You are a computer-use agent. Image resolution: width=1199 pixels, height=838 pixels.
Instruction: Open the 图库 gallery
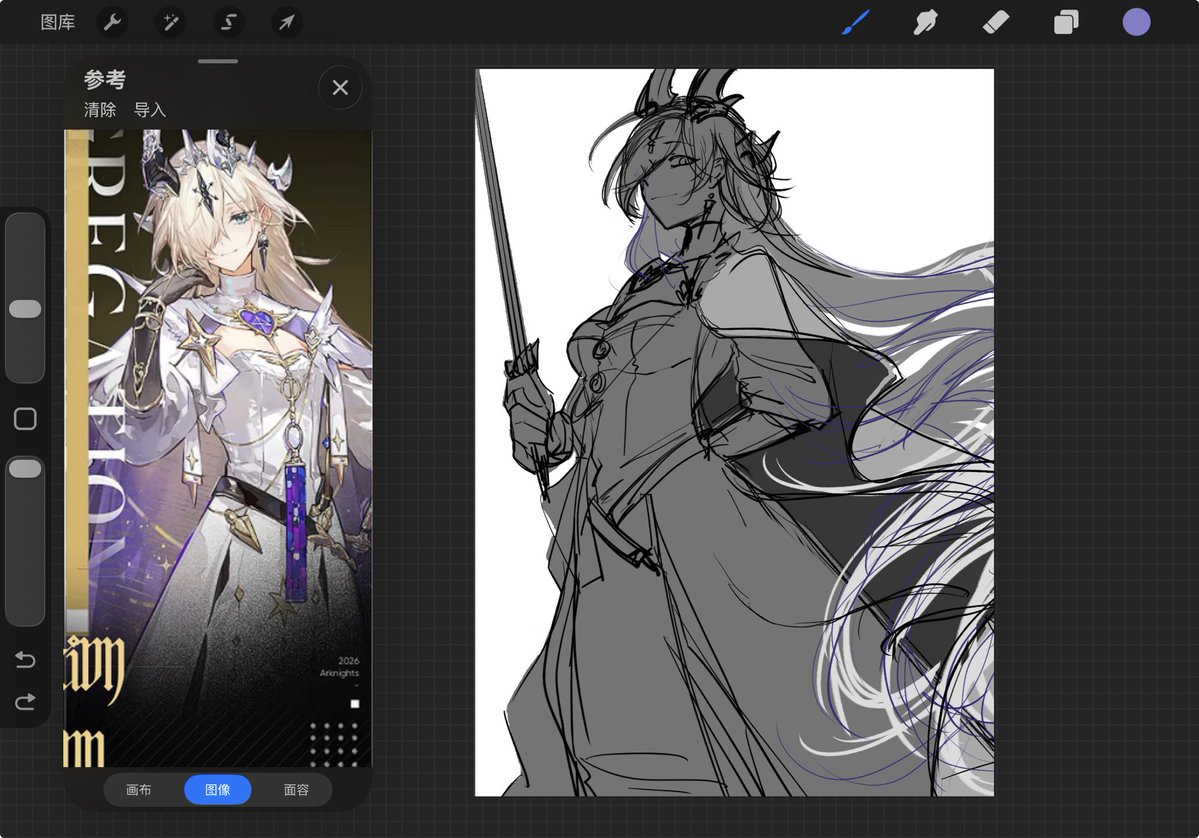[x=57, y=22]
